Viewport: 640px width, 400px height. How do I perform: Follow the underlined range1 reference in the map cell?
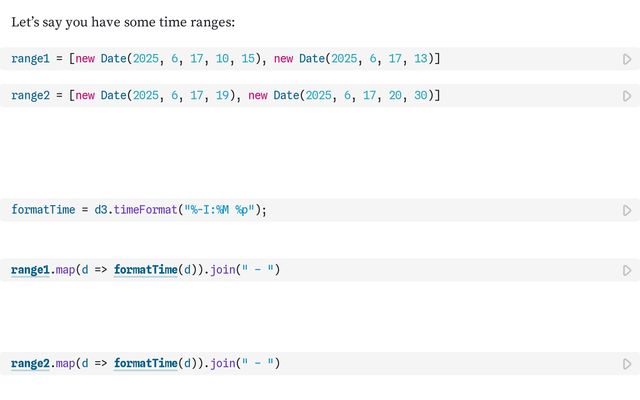pyautogui.click(x=30, y=270)
